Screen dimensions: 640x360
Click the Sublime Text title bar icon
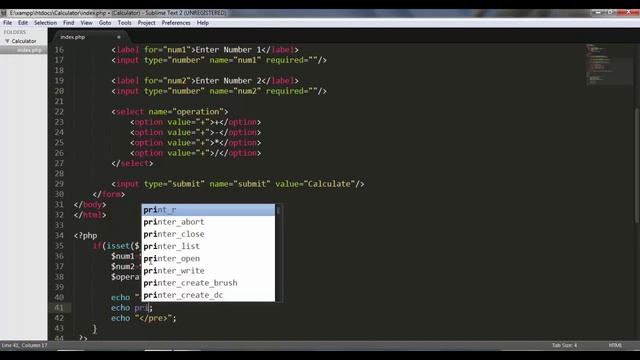click(4, 13)
